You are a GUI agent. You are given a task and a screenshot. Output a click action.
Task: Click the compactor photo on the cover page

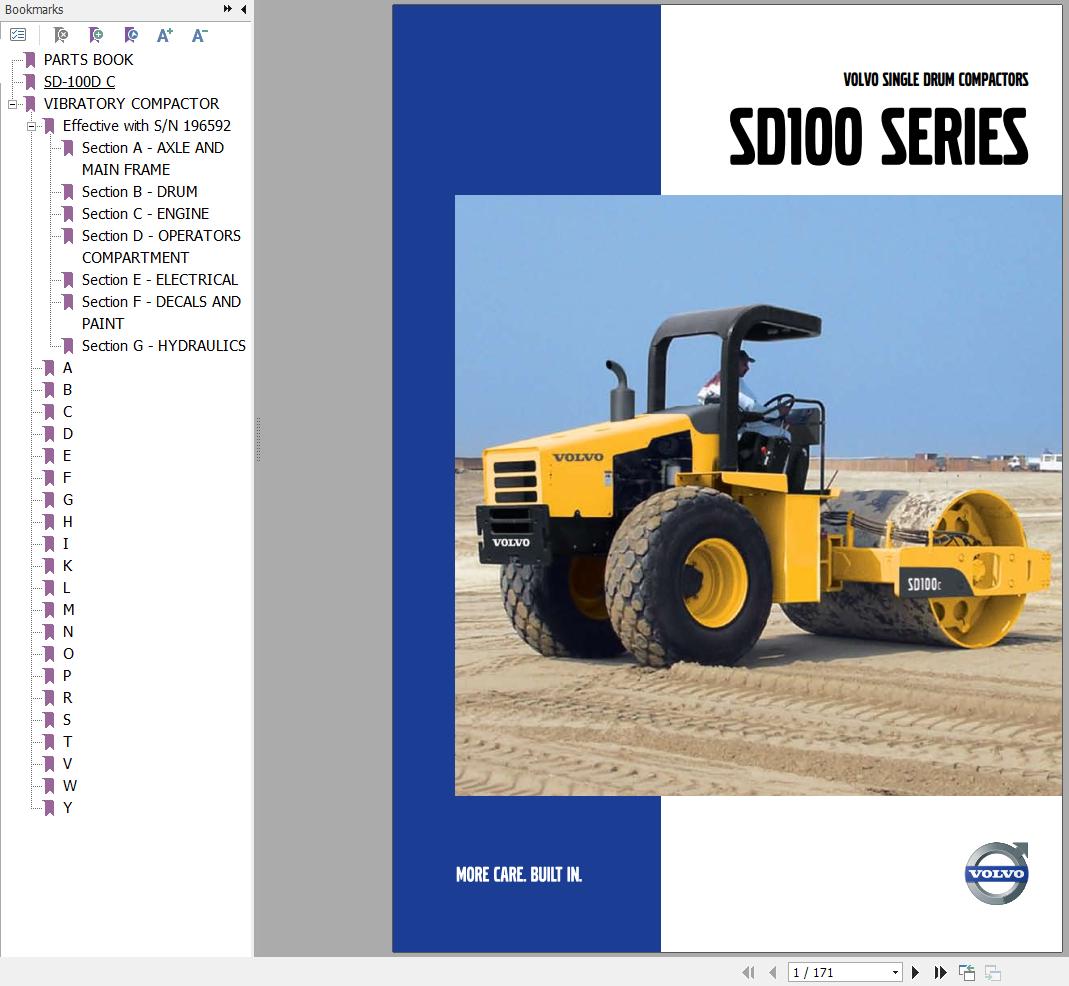point(758,495)
